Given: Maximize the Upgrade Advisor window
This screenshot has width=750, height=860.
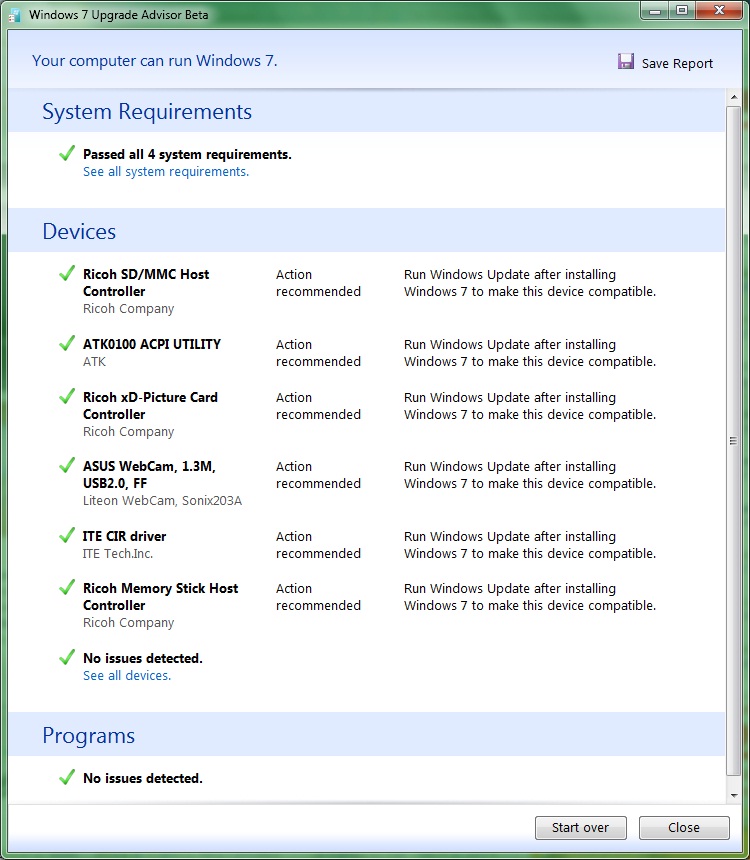Looking at the screenshot, I should [x=682, y=11].
